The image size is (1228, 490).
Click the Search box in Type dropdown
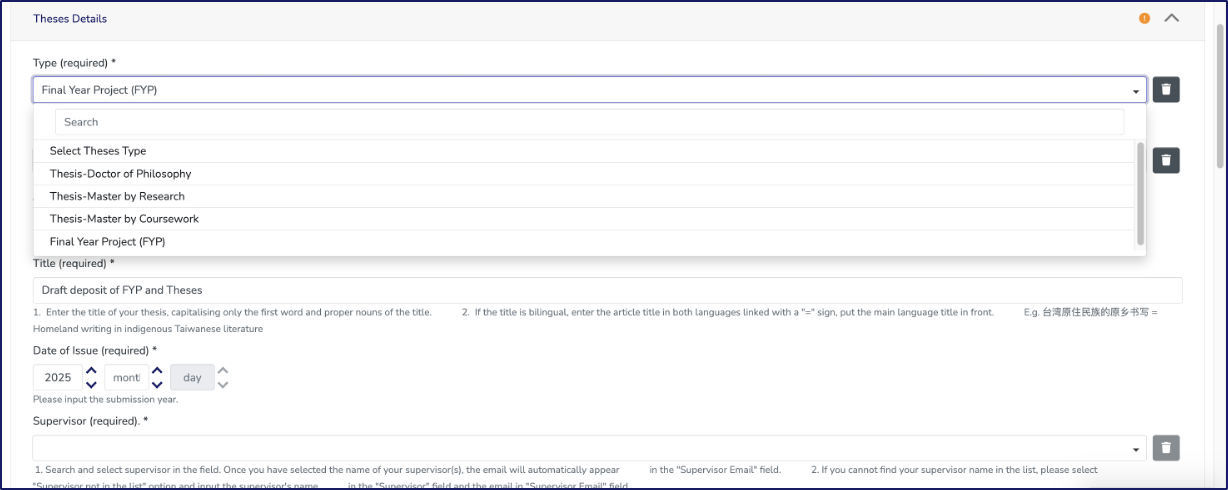click(589, 122)
